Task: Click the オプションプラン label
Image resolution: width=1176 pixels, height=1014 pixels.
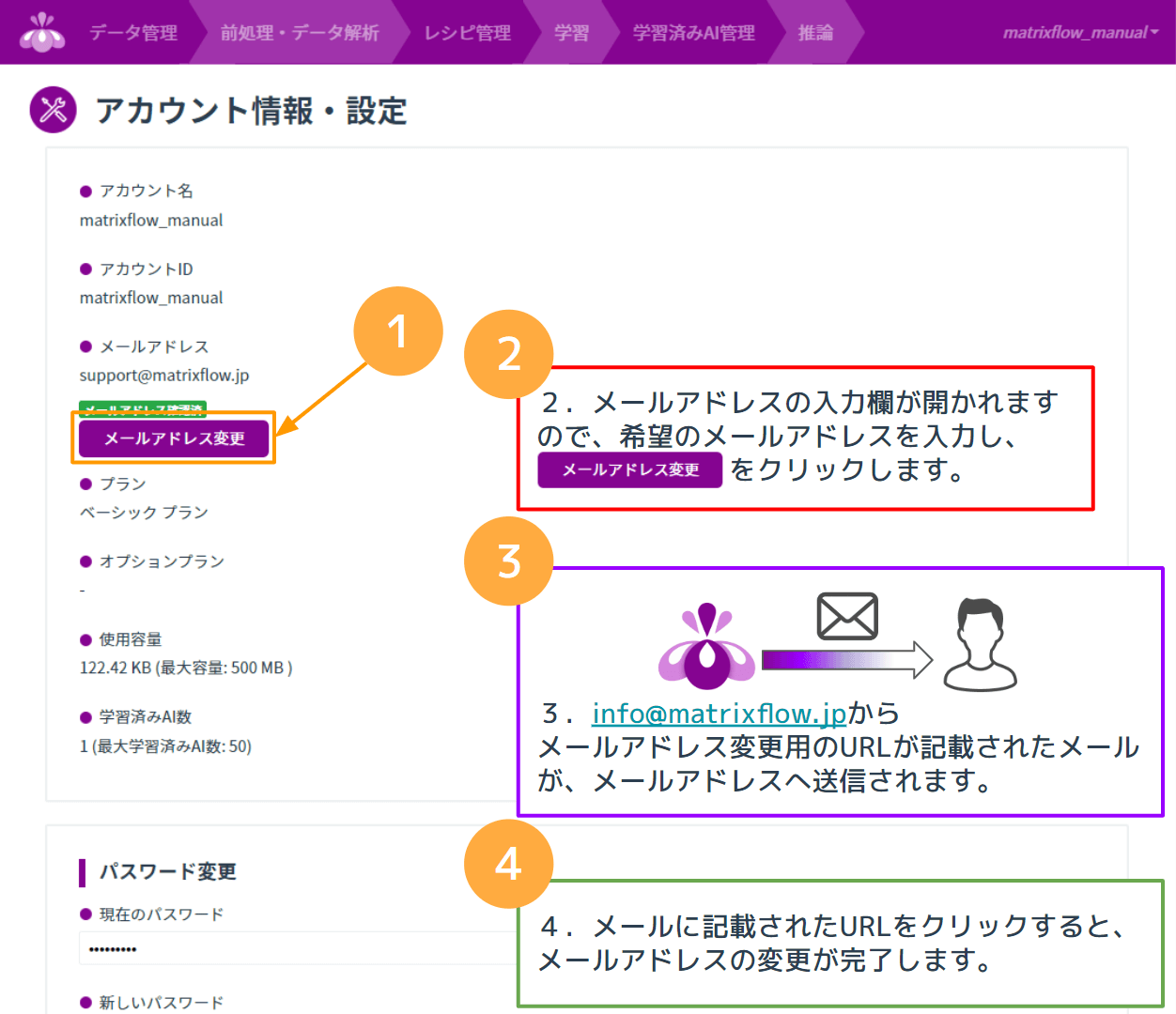Action: (x=162, y=561)
